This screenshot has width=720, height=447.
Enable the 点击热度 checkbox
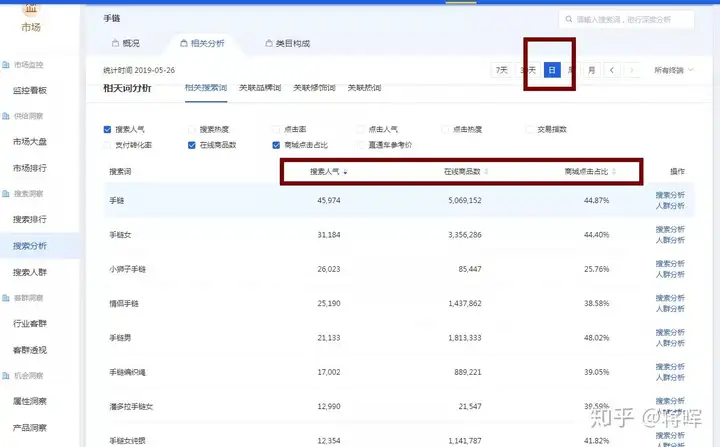coord(445,130)
